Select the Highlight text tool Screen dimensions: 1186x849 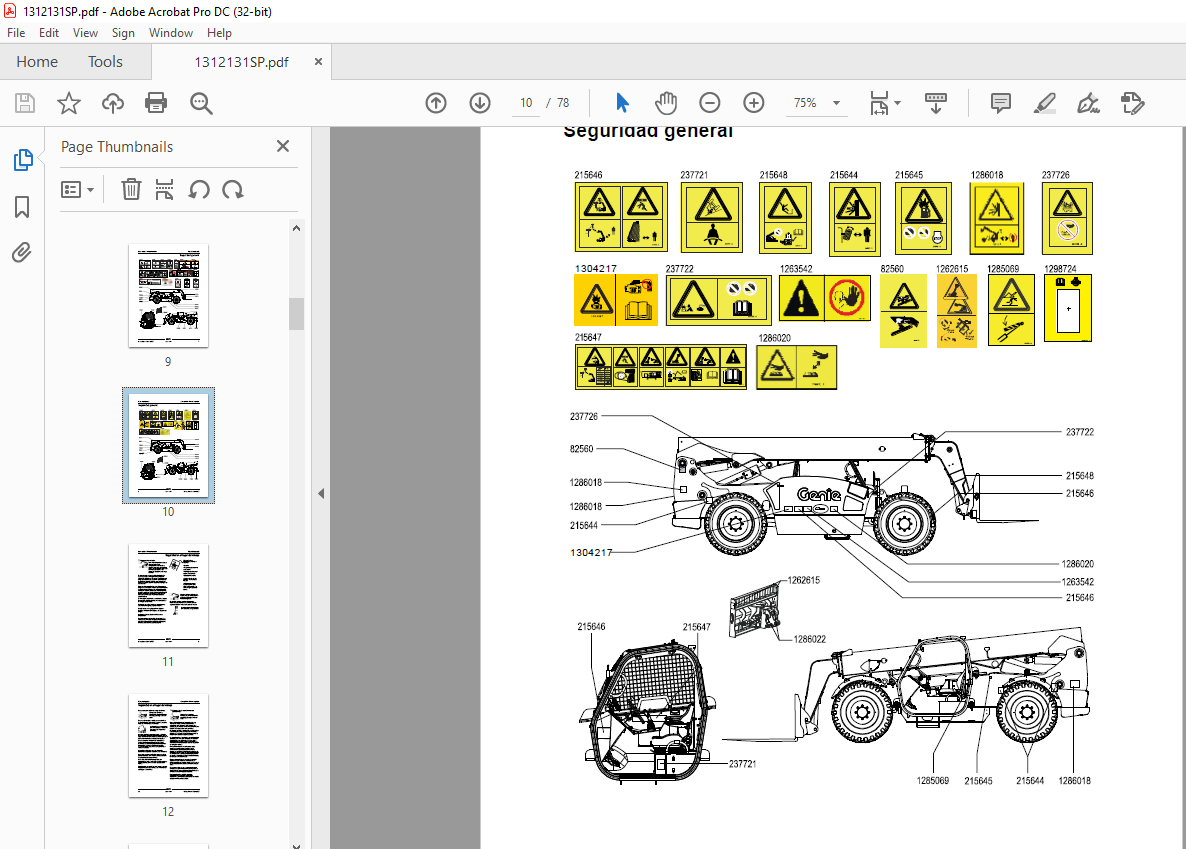pyautogui.click(x=1045, y=103)
